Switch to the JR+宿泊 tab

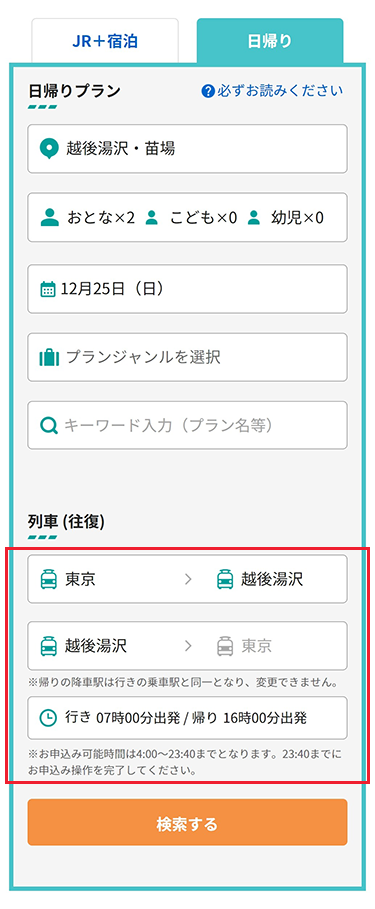click(x=105, y=41)
